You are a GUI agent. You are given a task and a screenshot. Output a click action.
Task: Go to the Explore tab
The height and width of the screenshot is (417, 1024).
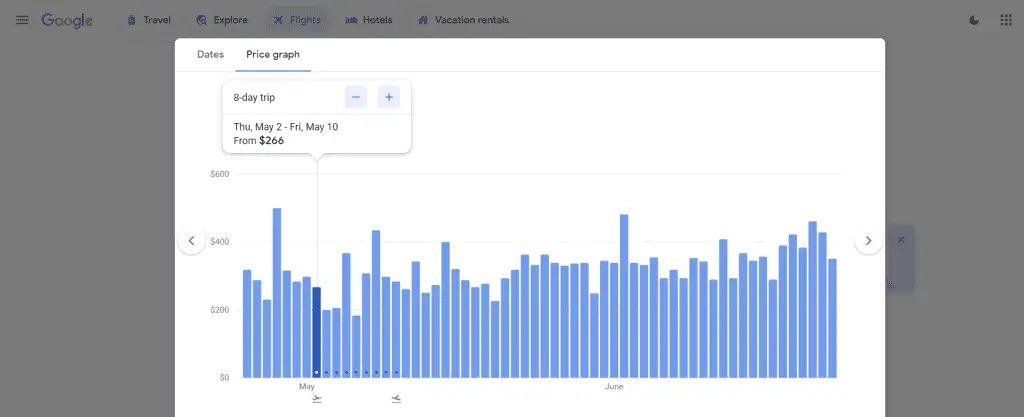[x=222, y=20]
